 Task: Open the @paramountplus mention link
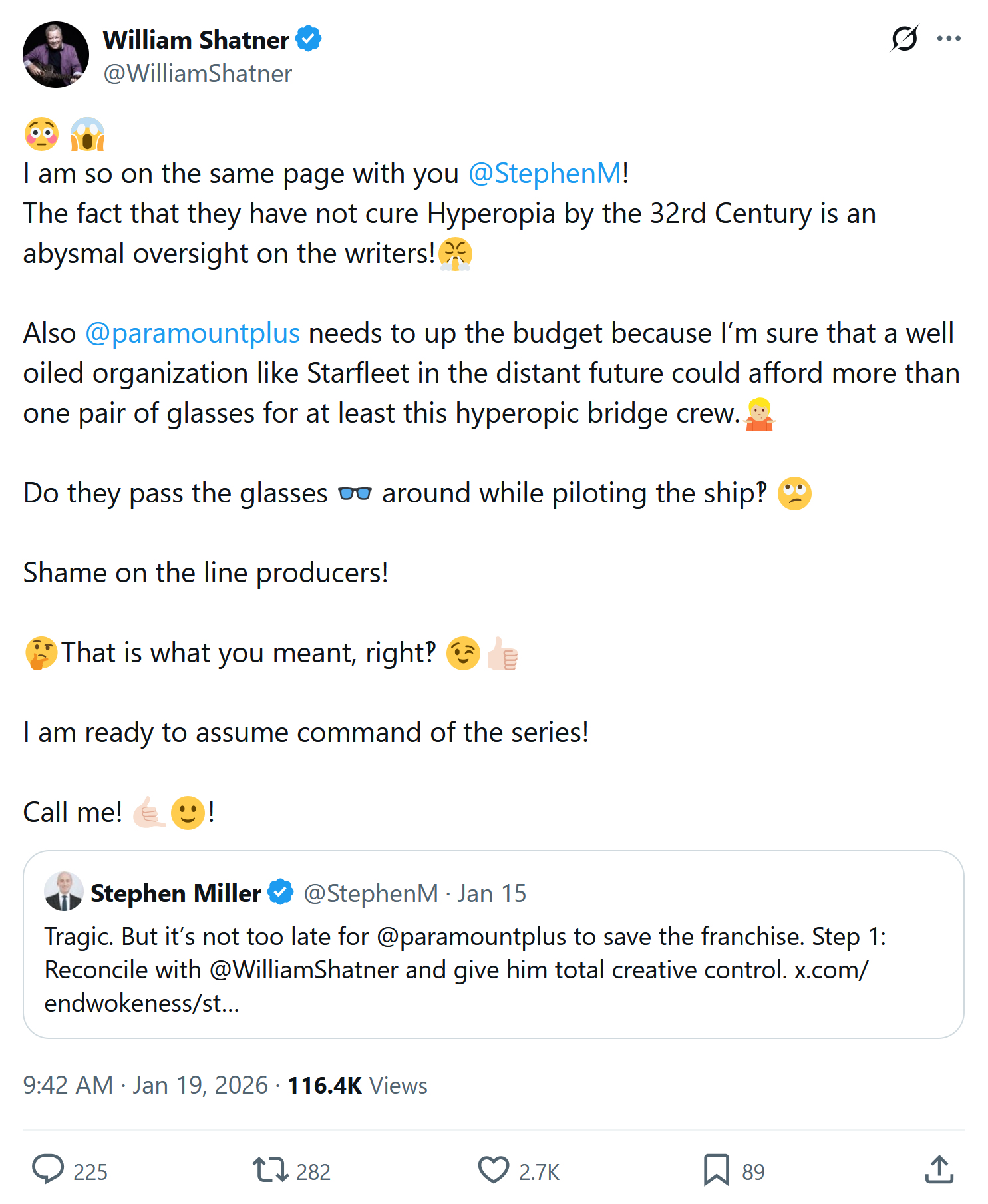point(193,333)
